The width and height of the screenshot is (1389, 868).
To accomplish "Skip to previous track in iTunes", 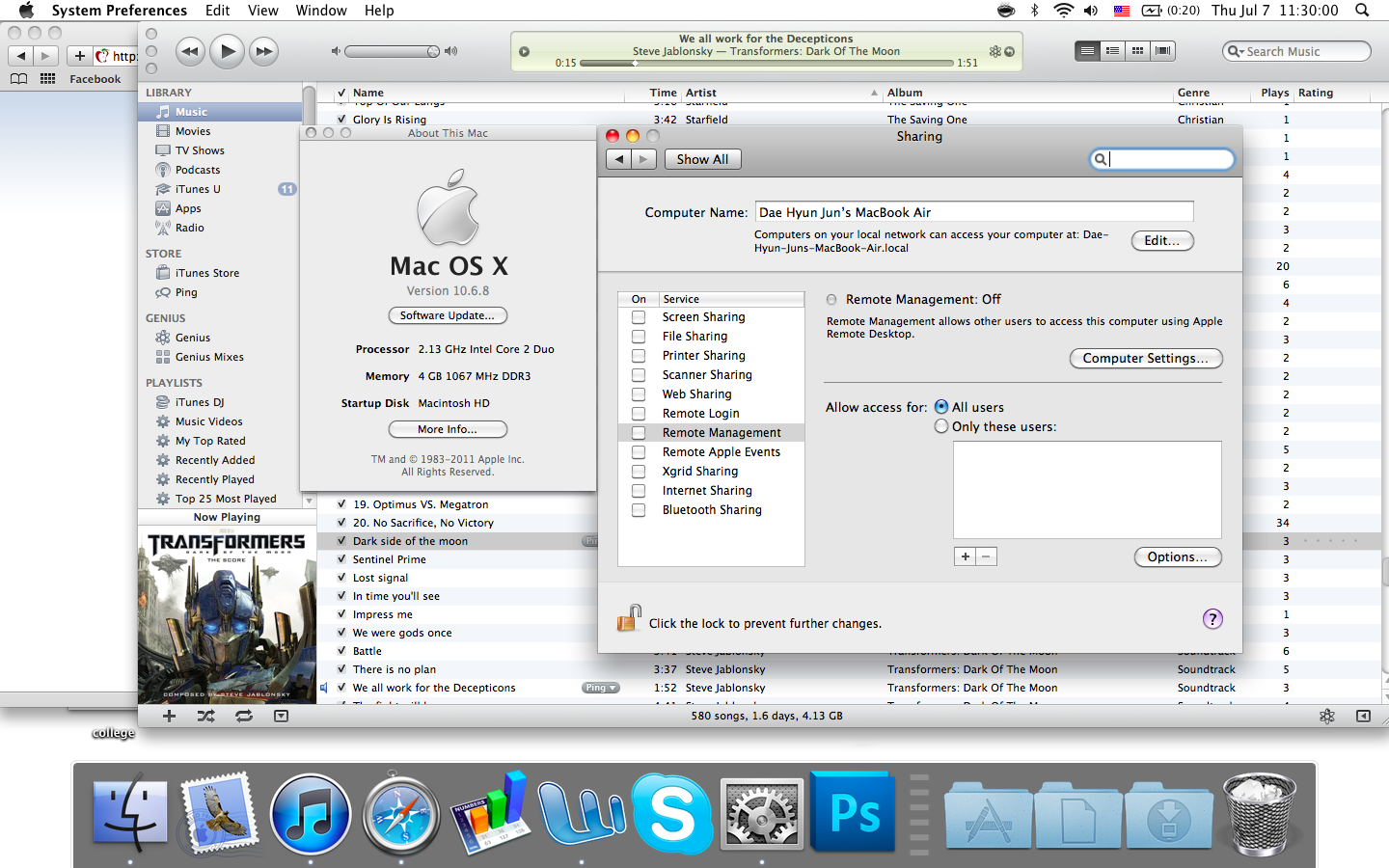I will (190, 51).
